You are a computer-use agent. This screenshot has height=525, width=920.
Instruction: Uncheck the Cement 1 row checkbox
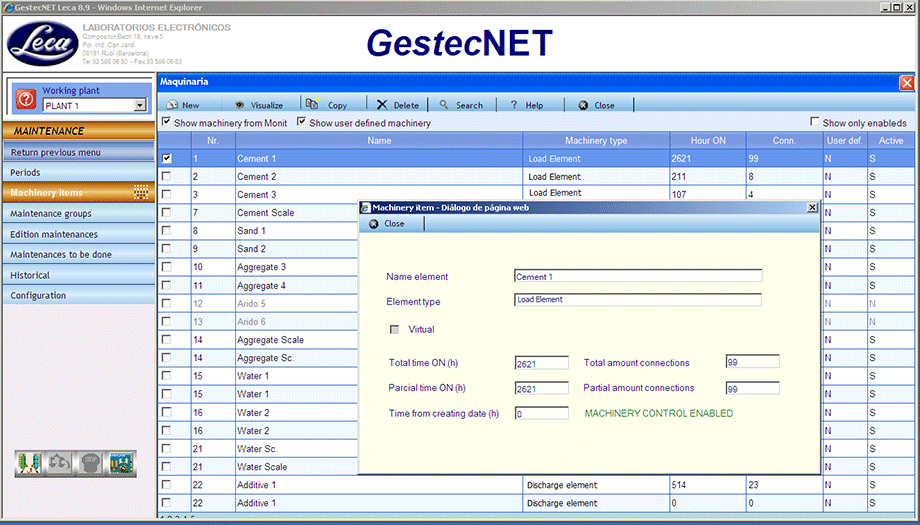[167, 158]
